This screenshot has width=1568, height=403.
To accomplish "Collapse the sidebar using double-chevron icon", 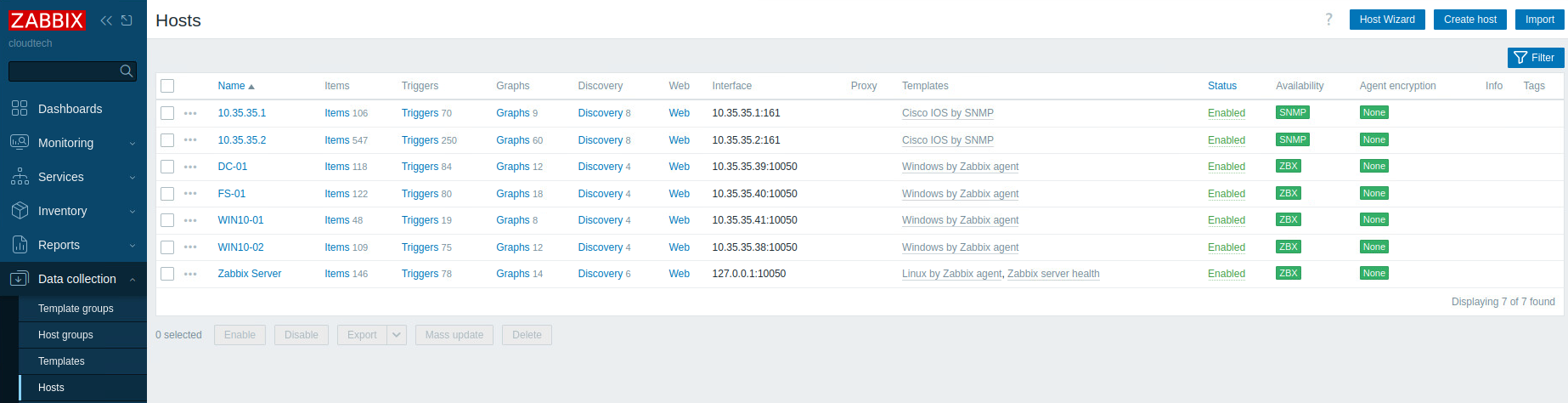I will pyautogui.click(x=106, y=20).
